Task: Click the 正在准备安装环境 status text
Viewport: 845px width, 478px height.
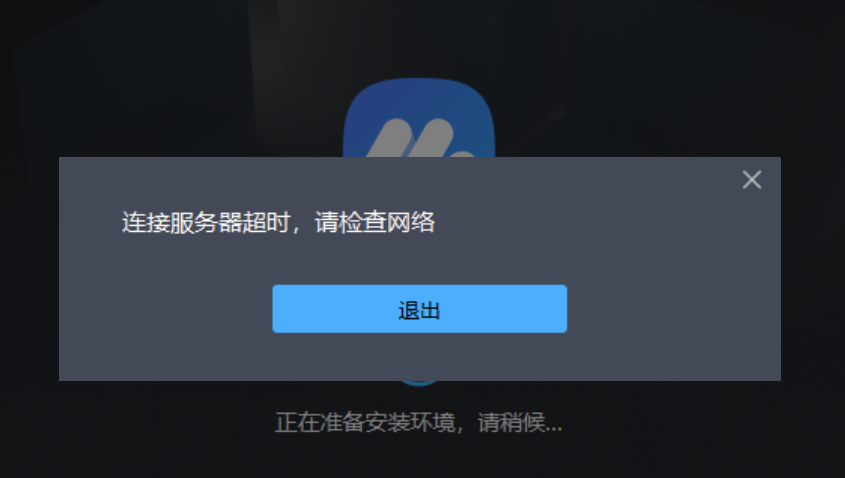Action: coord(365,422)
